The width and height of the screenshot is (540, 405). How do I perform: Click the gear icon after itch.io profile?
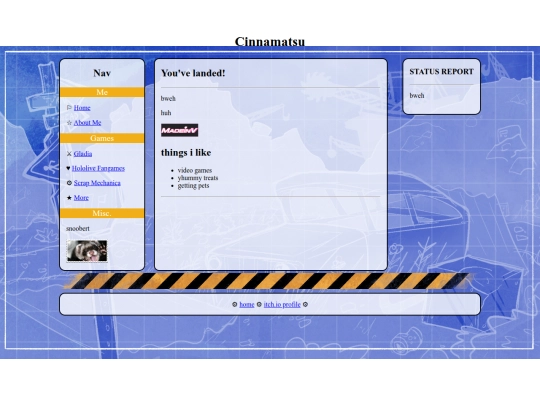pyautogui.click(x=305, y=304)
